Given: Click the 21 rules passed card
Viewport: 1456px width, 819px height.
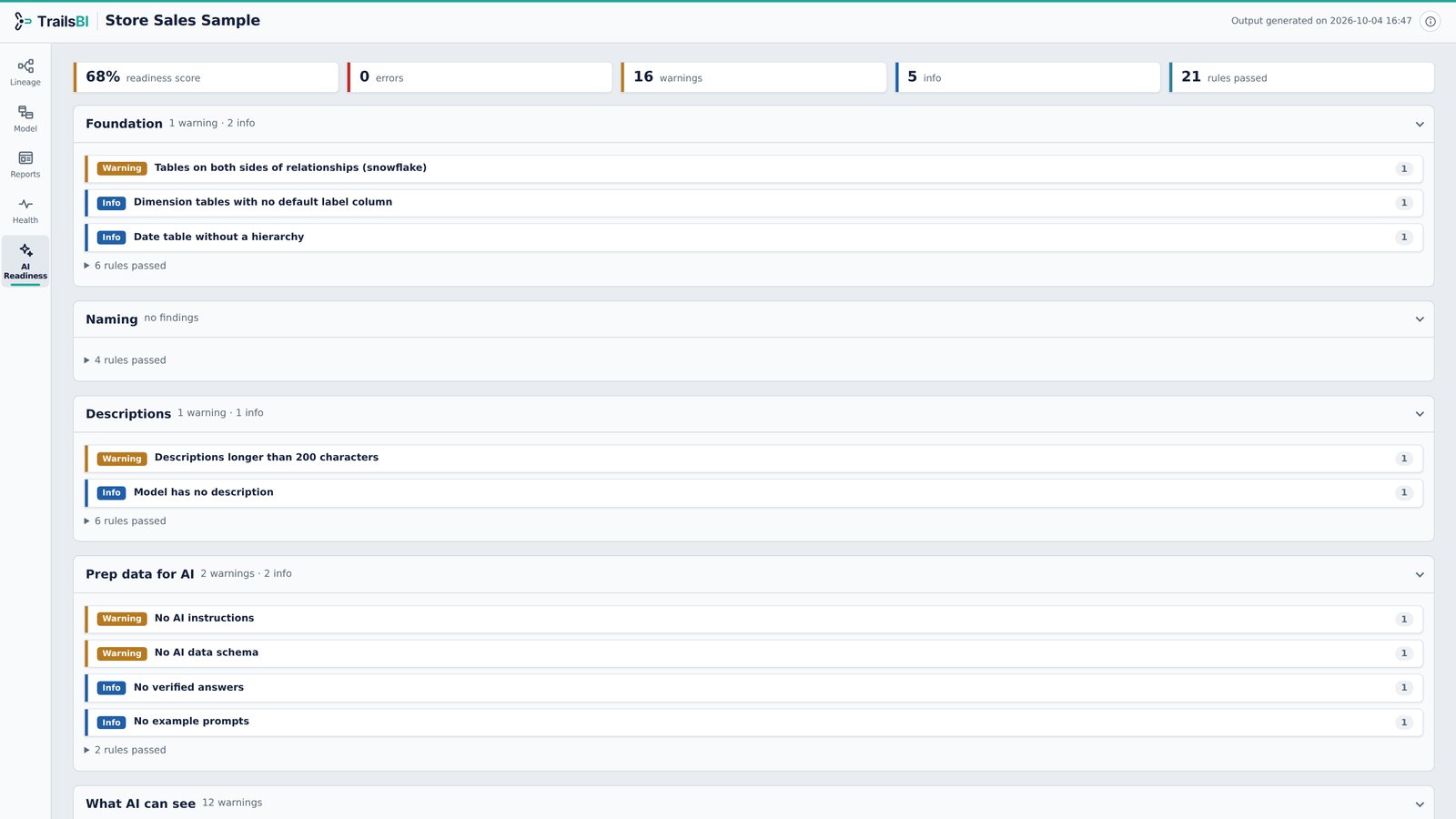Looking at the screenshot, I should pyautogui.click(x=1301, y=77).
